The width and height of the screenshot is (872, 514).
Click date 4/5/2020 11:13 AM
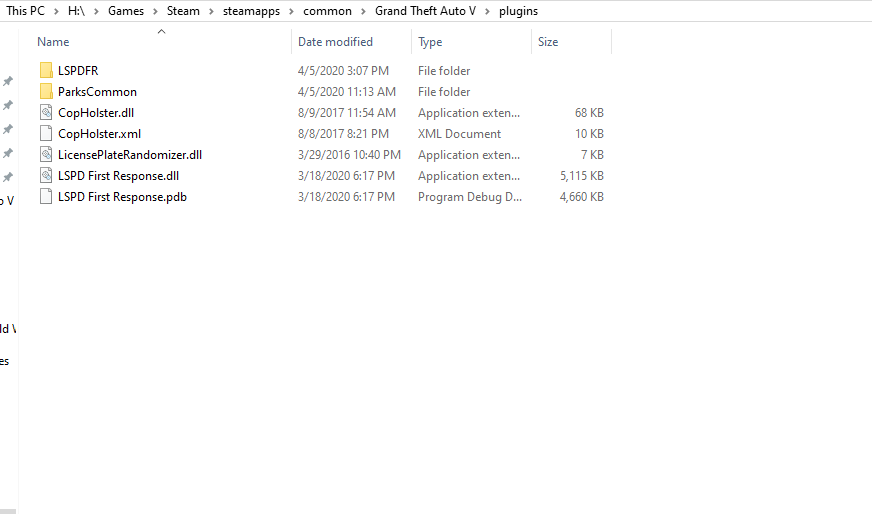coord(346,92)
